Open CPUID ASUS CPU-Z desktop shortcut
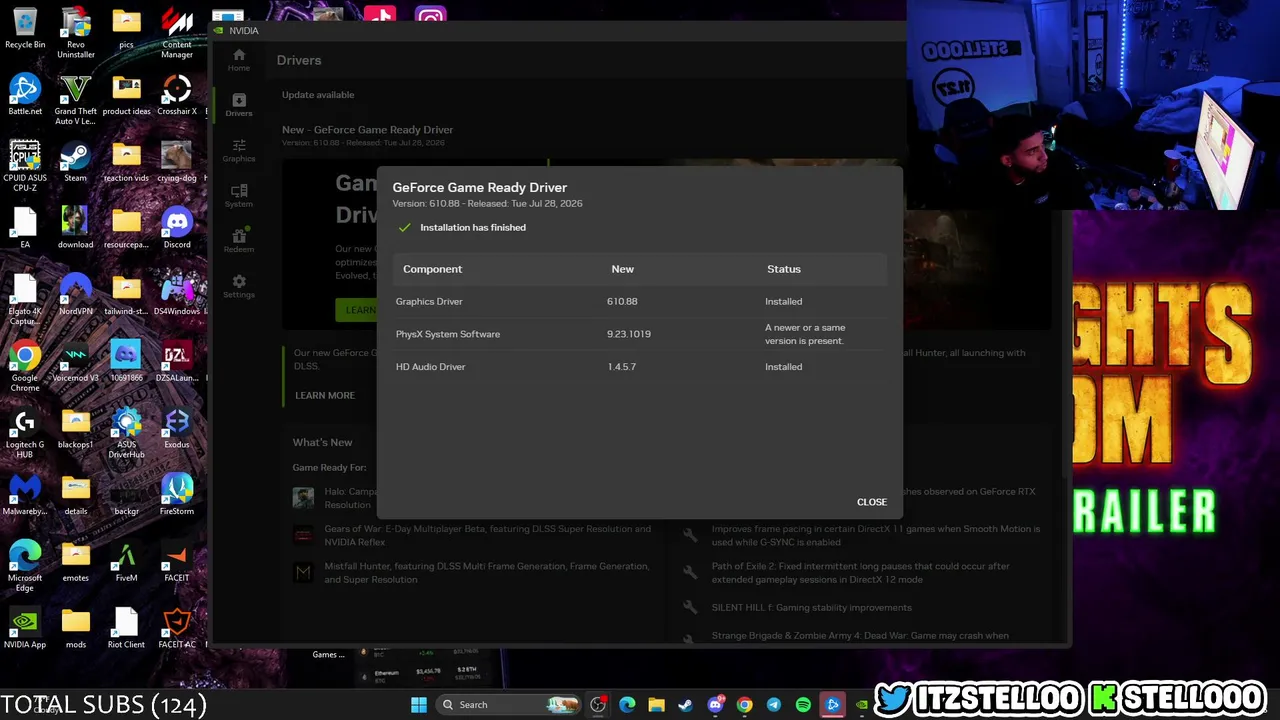Screen dimensions: 1280x720 pos(25,166)
